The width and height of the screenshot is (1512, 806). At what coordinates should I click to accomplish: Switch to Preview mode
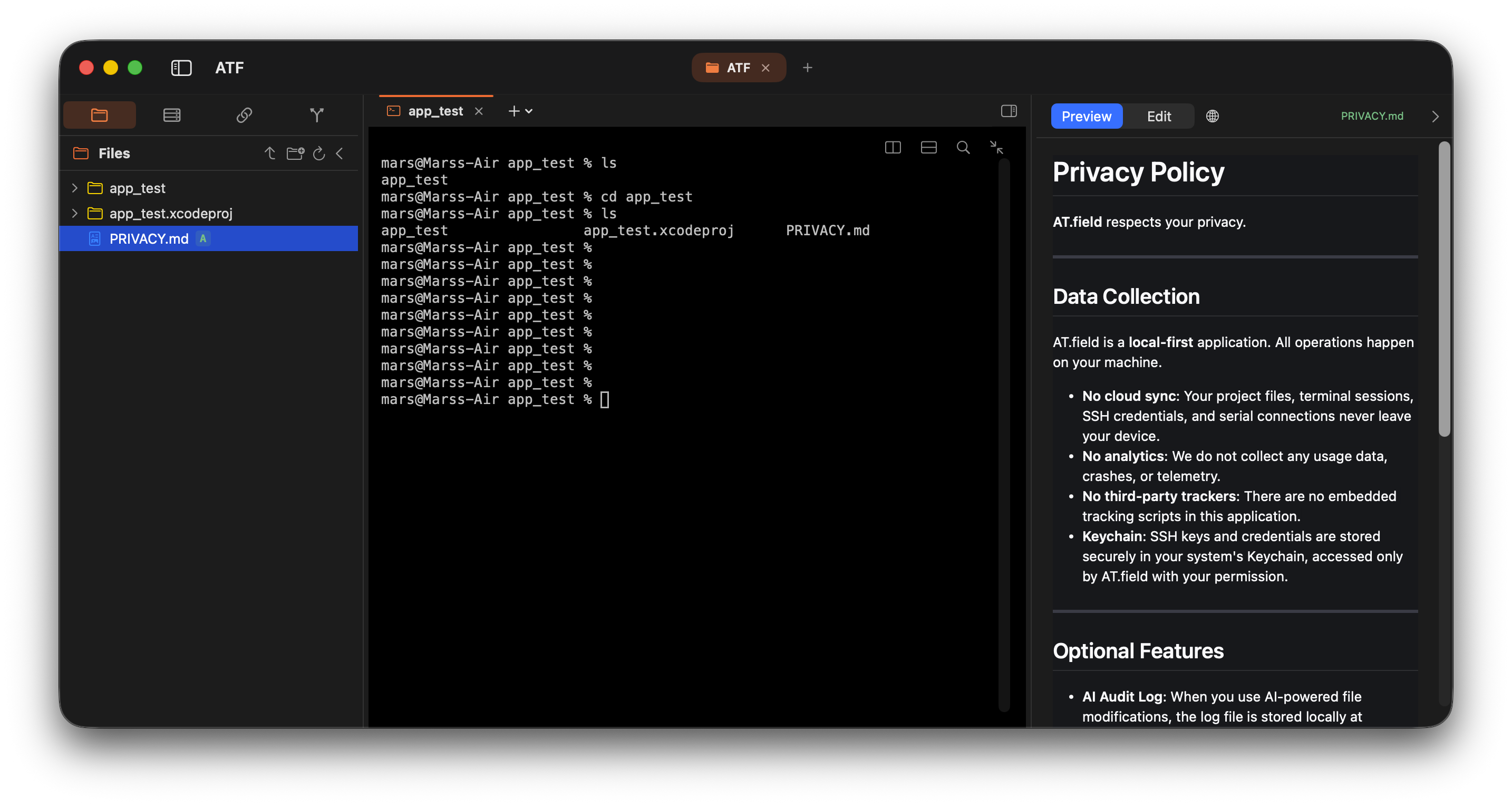1087,117
